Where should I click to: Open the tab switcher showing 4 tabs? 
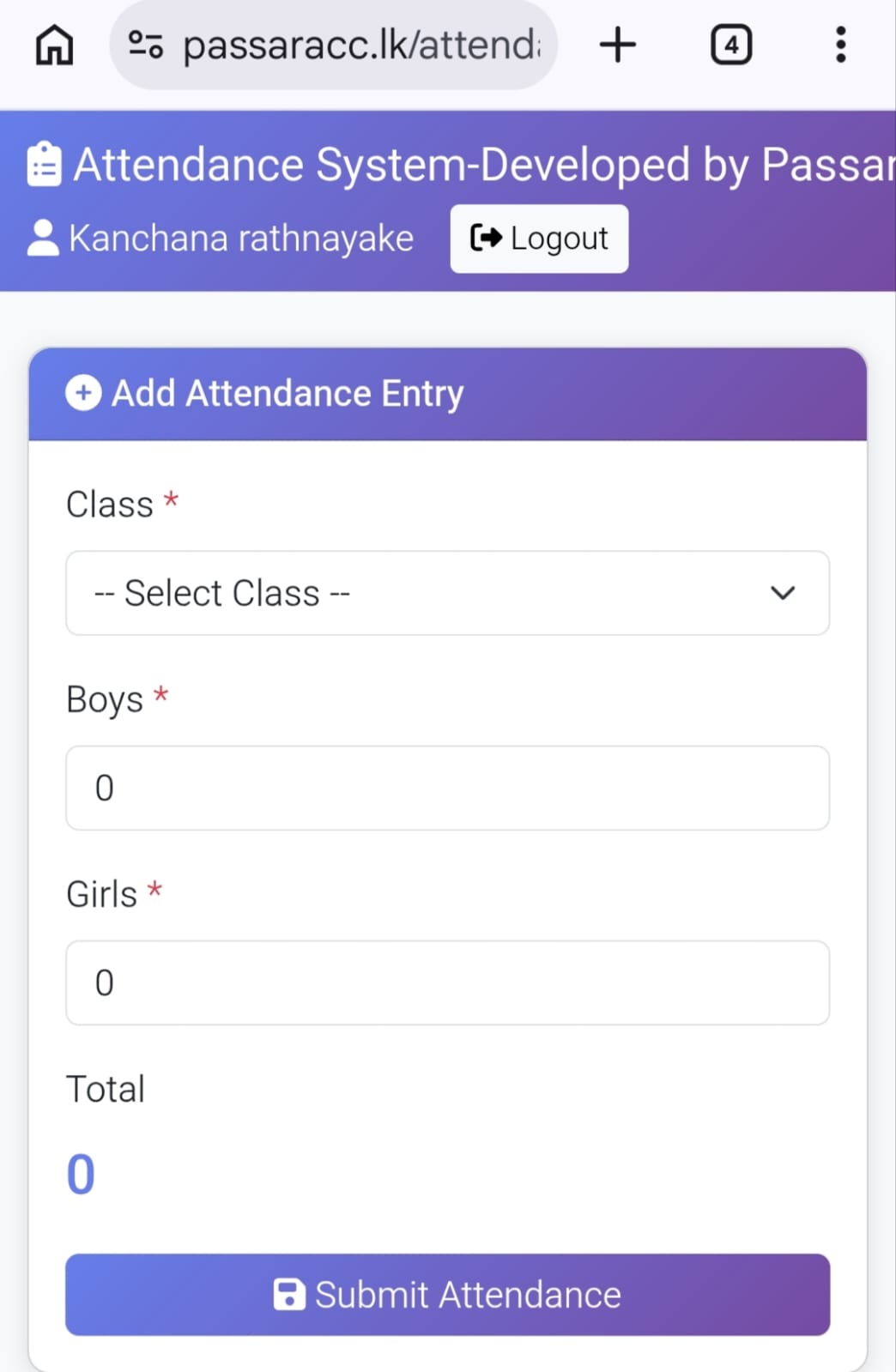[x=731, y=45]
